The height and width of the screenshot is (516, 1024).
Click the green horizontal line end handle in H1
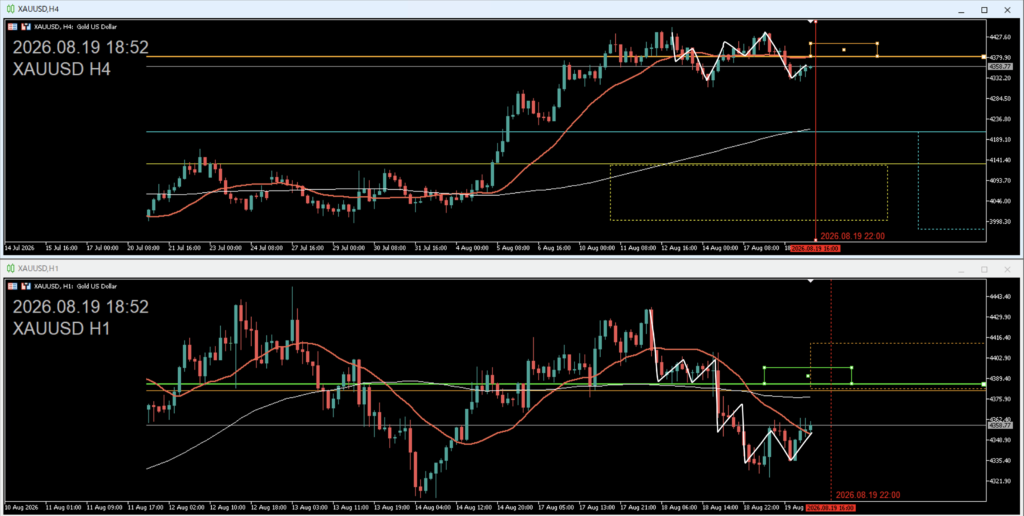click(984, 384)
